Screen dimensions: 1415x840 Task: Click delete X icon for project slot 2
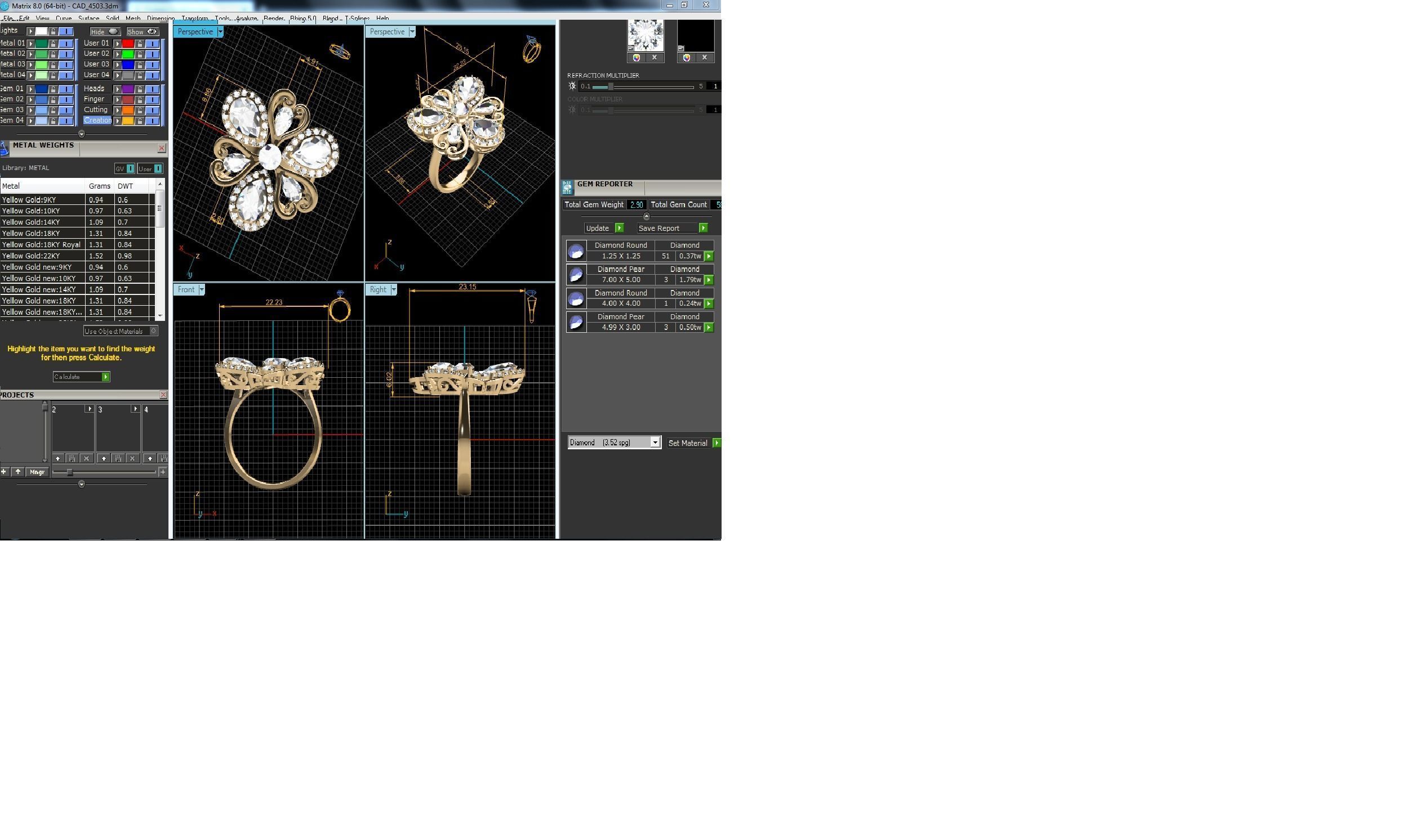[86, 458]
